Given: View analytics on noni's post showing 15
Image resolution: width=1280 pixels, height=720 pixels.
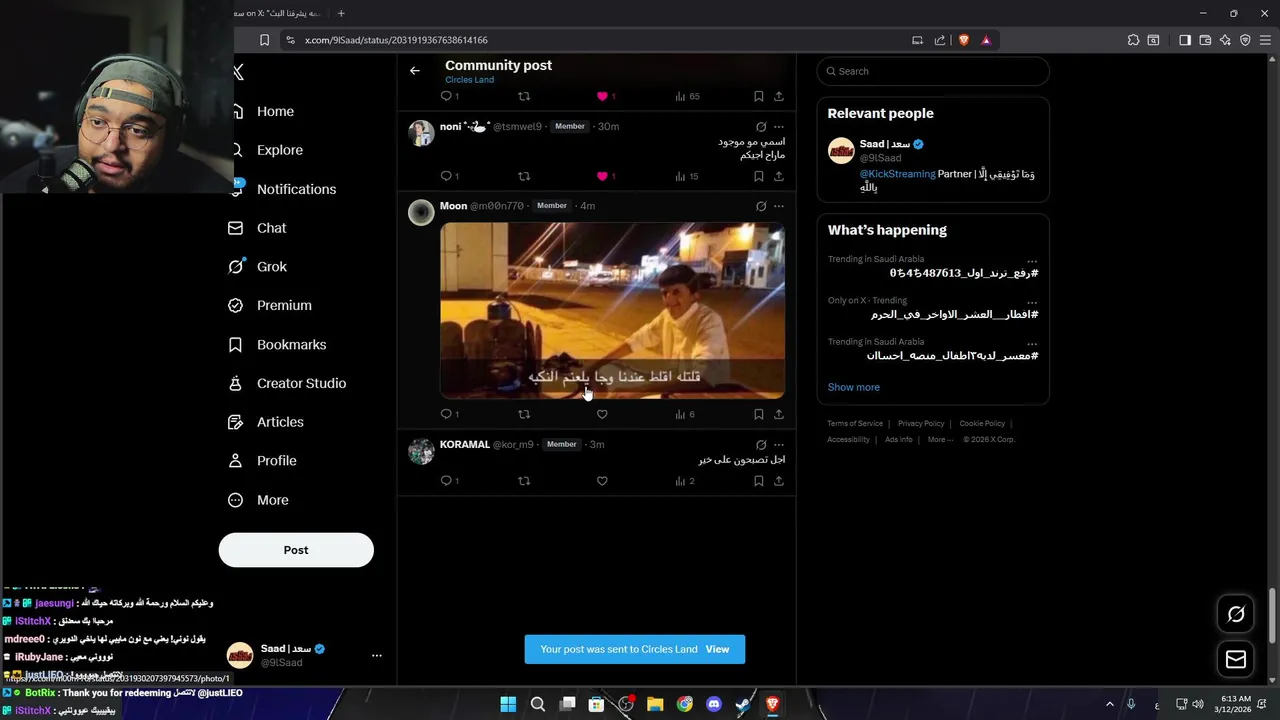Looking at the screenshot, I should tap(686, 176).
